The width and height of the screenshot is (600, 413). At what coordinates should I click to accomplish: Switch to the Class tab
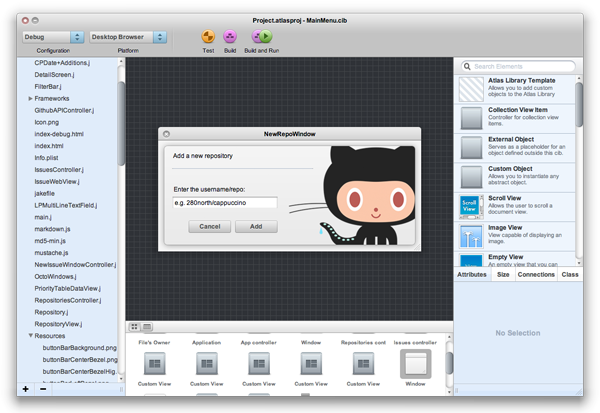click(570, 274)
